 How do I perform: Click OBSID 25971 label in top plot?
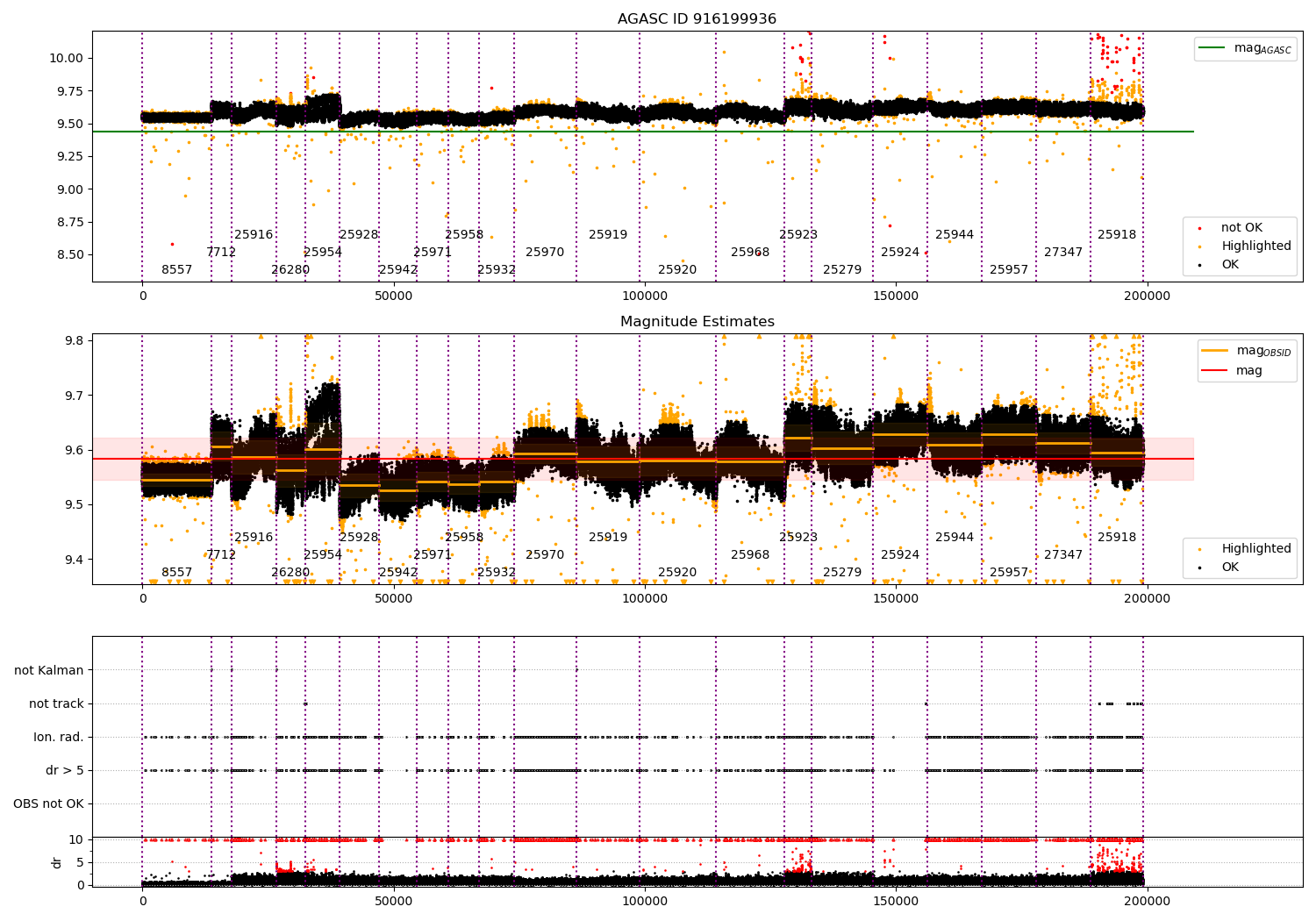coord(433,253)
